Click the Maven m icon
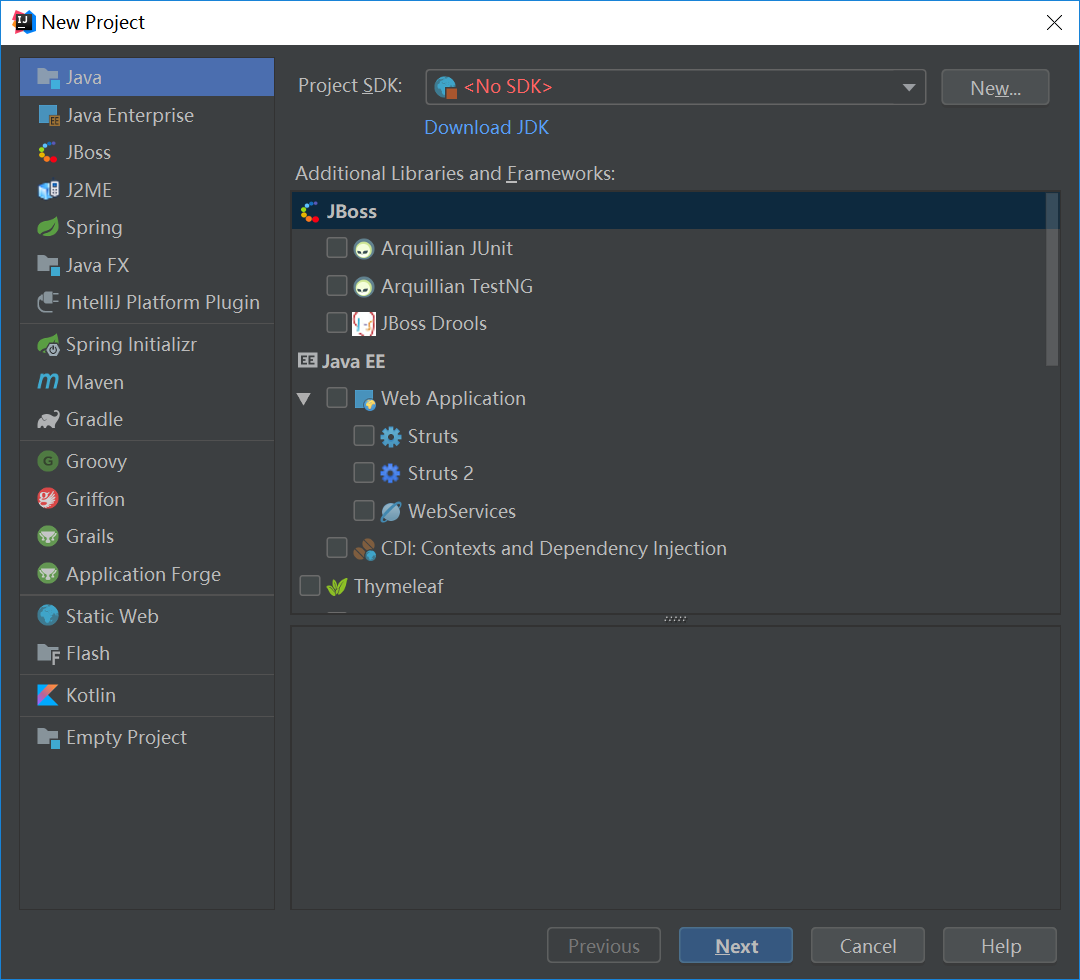This screenshot has width=1080, height=980. [48, 382]
